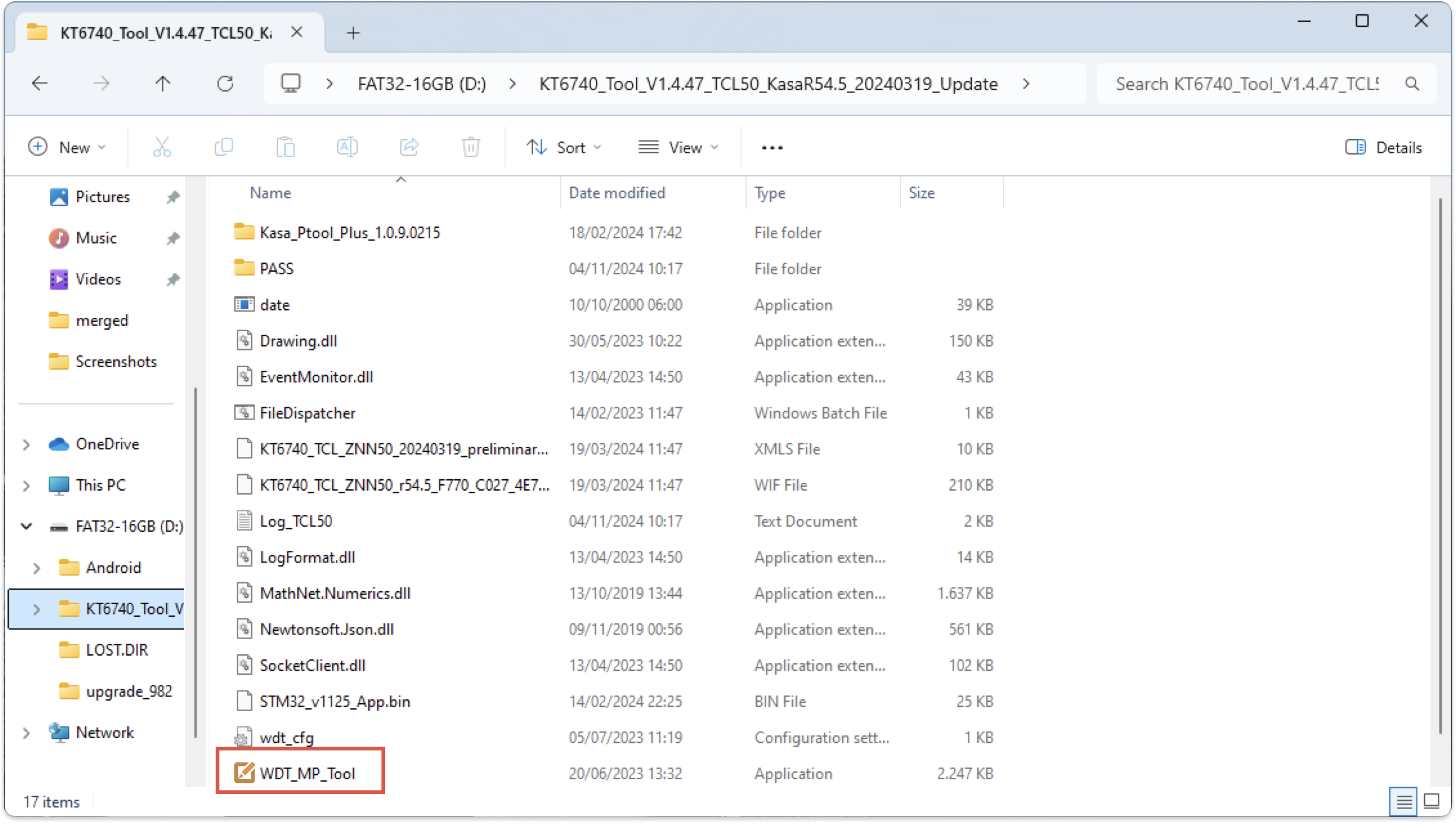Click the Paste clipboard icon
Image resolution: width=1456 pixels, height=824 pixels.
[285, 148]
